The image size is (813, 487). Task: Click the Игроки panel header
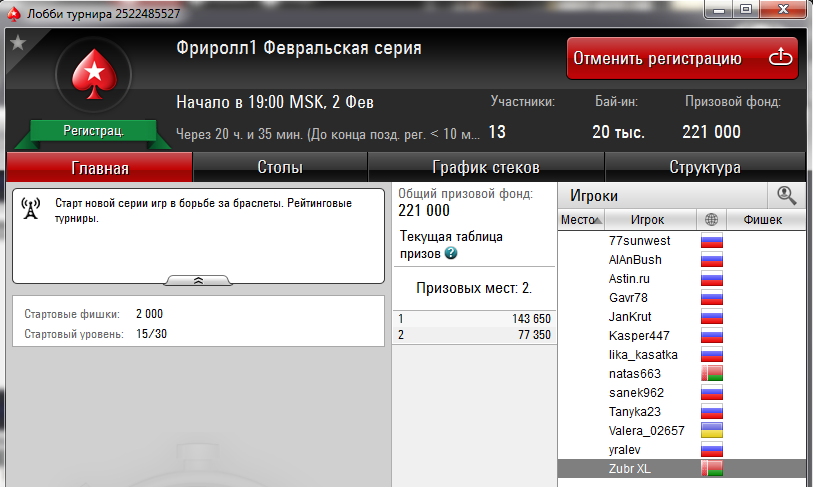[x=662, y=196]
